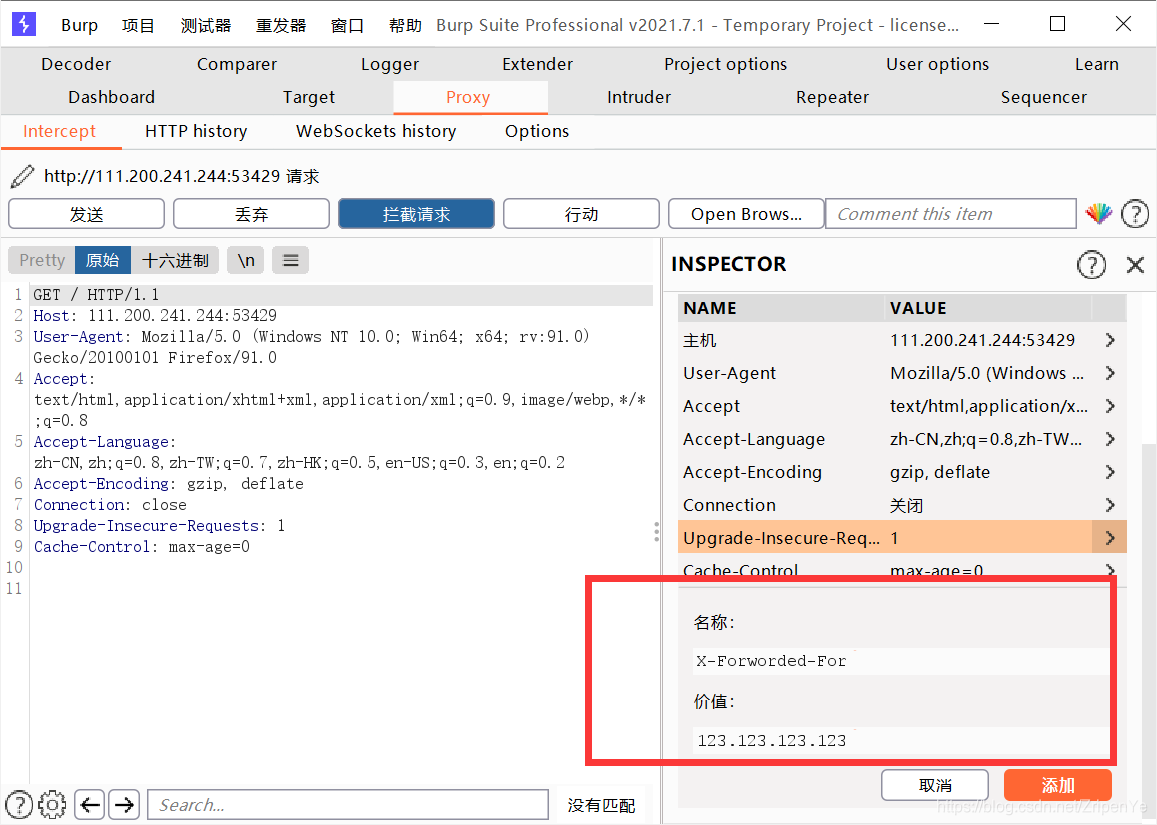Close the Inspector panel with X icon
The width and height of the screenshot is (1157, 825).
[1135, 264]
